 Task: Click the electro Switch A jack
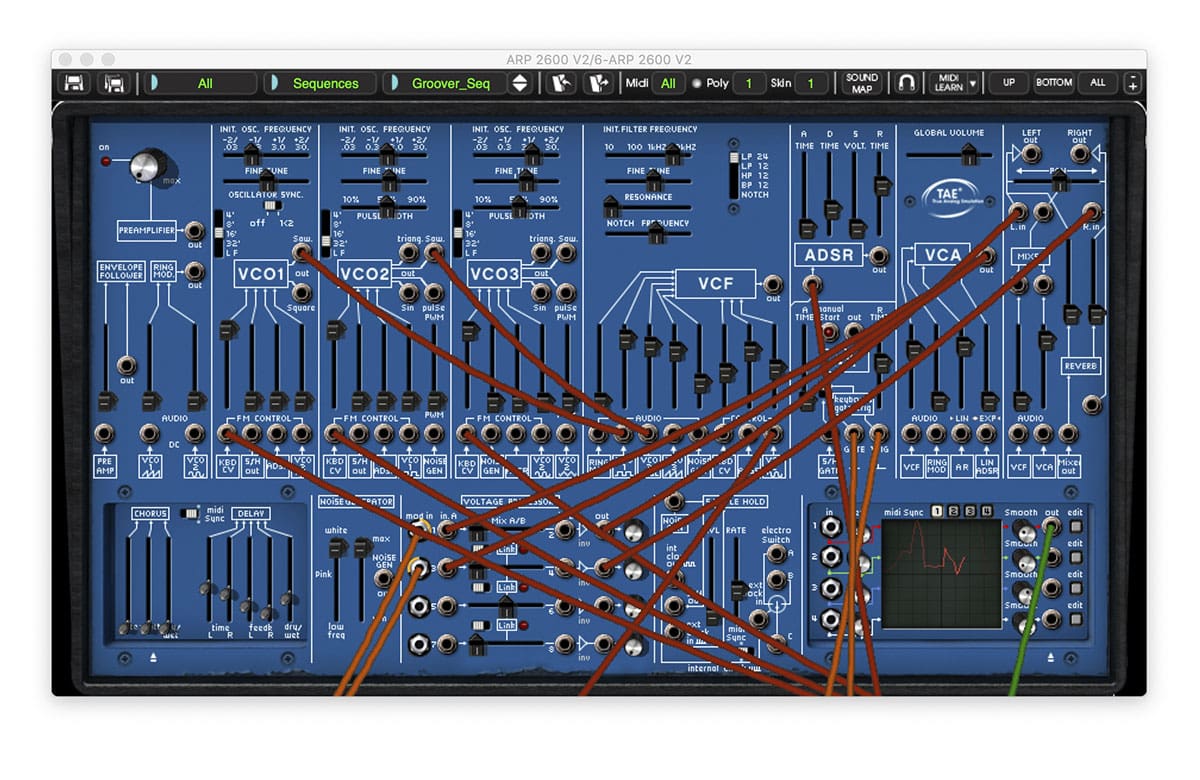[776, 553]
